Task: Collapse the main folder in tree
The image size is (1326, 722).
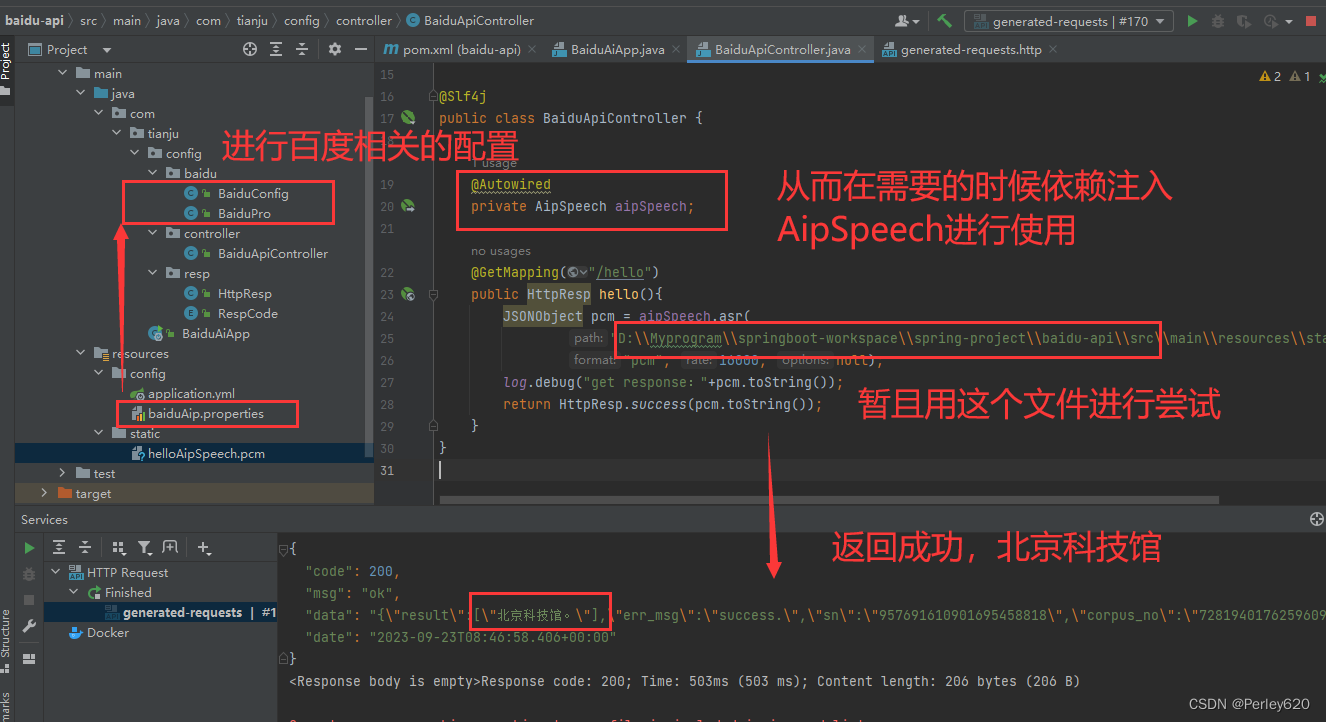Action: click(62, 73)
